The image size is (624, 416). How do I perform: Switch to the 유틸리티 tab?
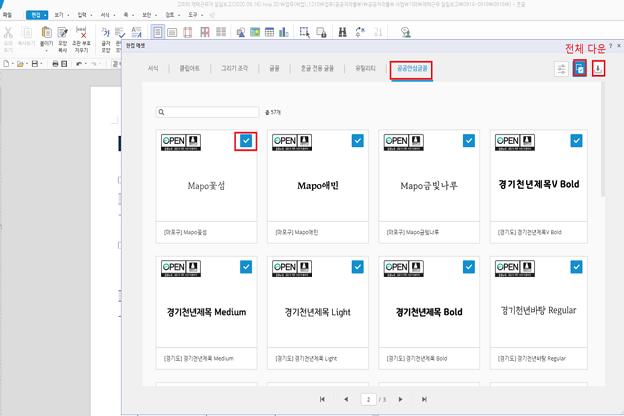[x=365, y=68]
